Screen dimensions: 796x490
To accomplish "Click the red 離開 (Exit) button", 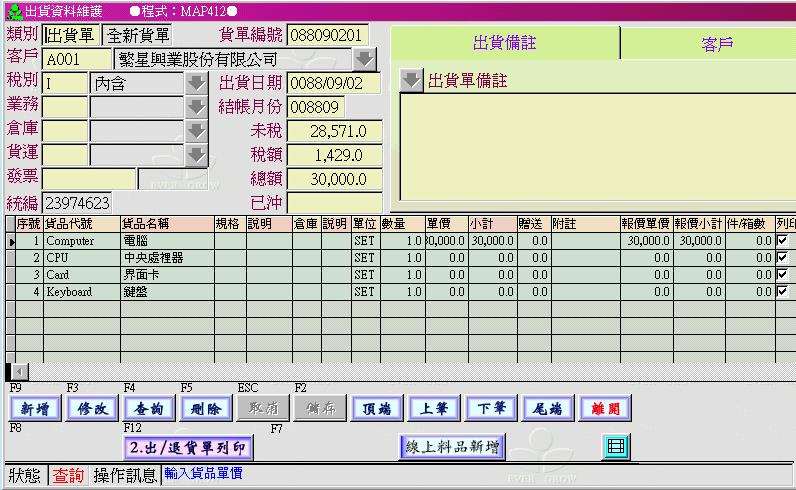I will 605,408.
